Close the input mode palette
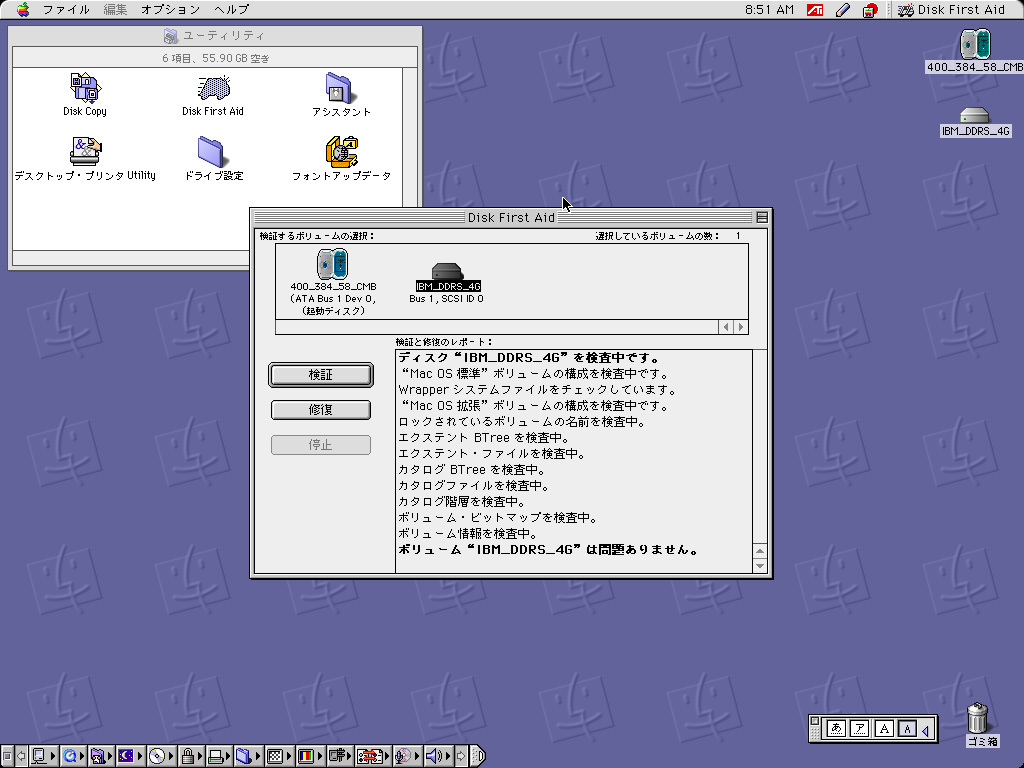The width and height of the screenshot is (1024, 768). [x=814, y=721]
